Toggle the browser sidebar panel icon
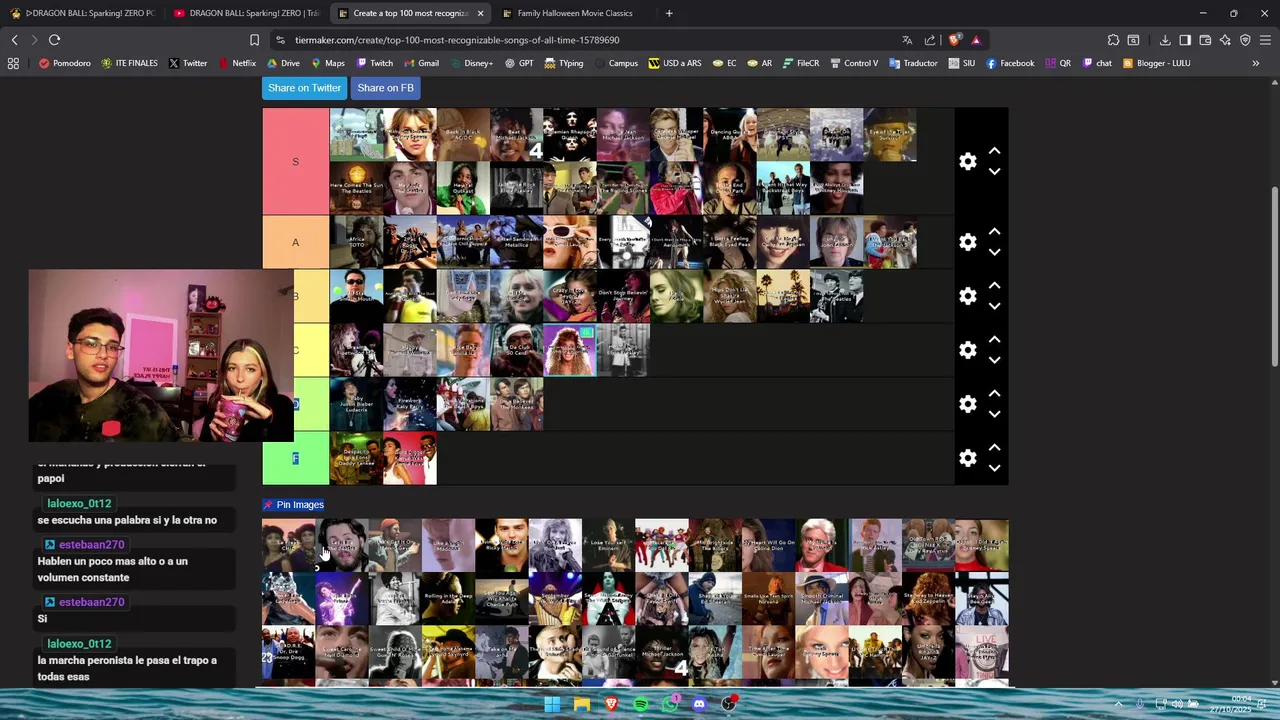 pos(1185,40)
